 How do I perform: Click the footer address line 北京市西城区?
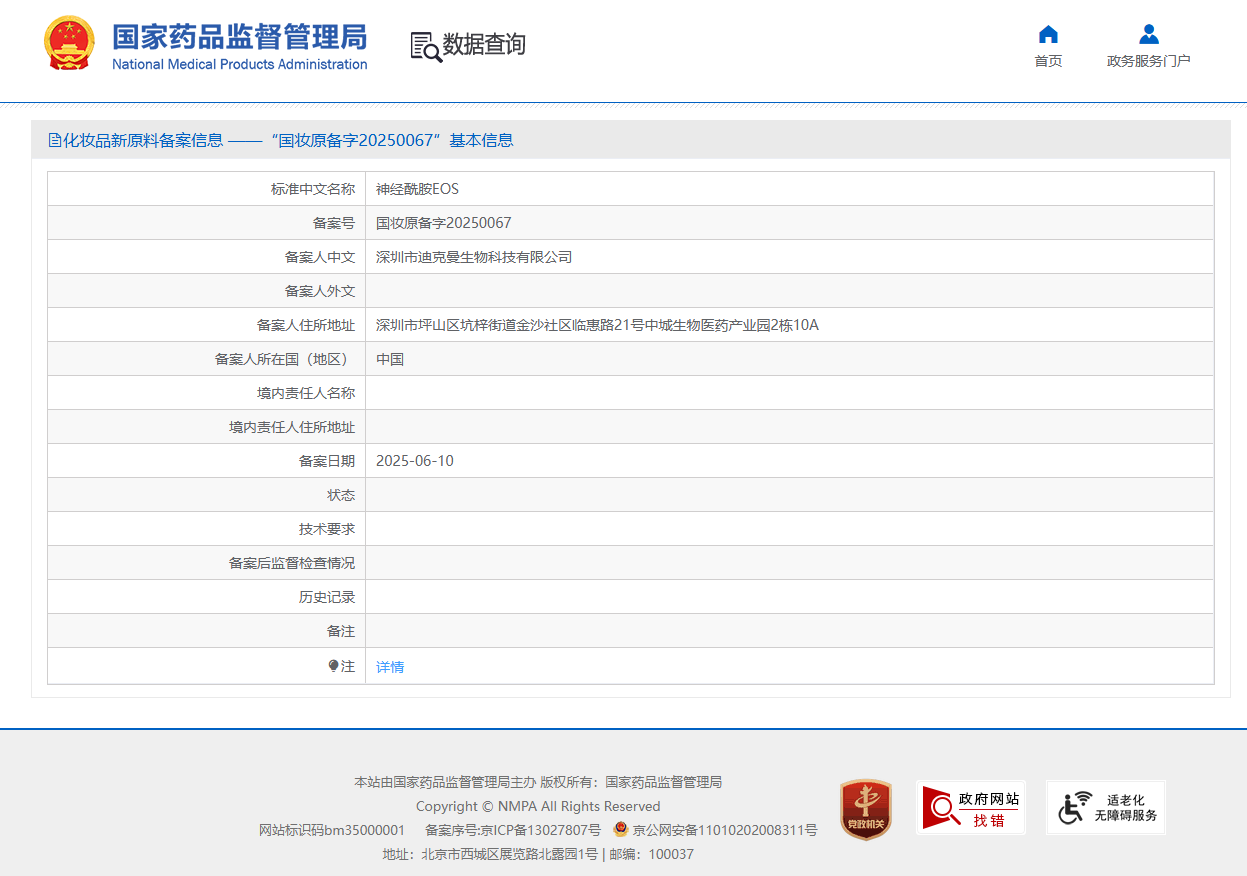538,854
